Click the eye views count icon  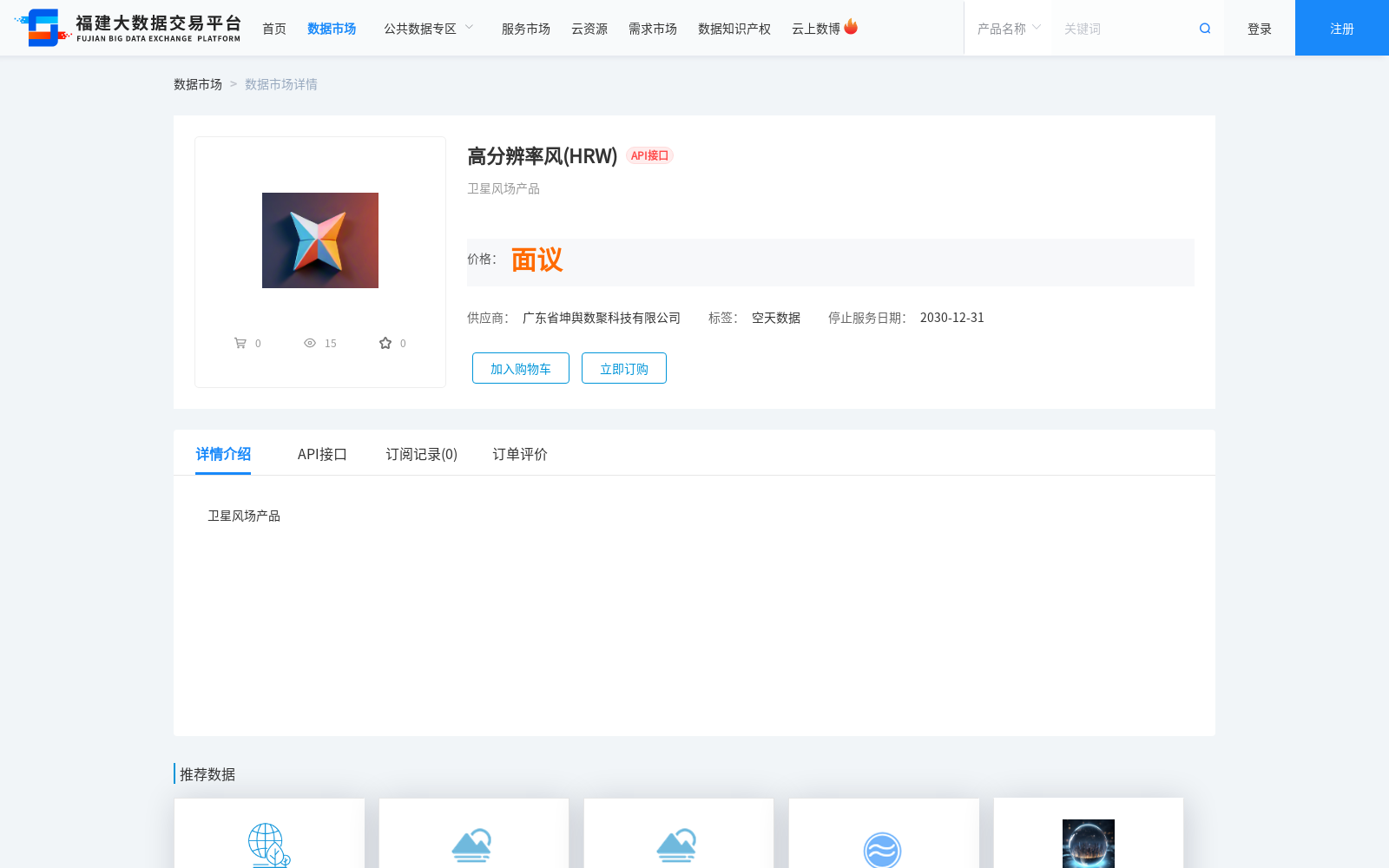pyautogui.click(x=310, y=343)
